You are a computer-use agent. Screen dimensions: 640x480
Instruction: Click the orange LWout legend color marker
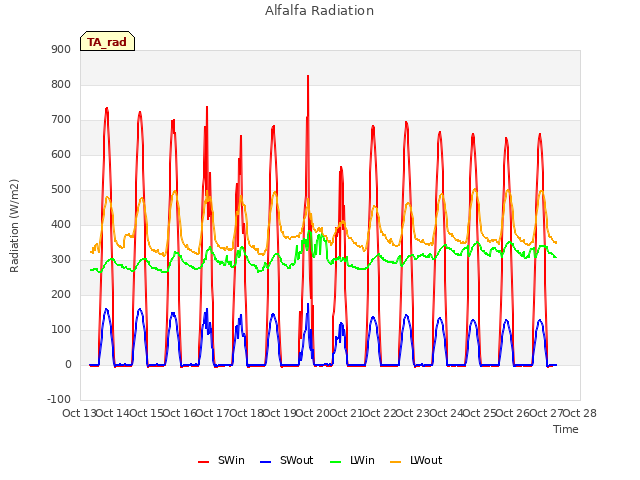click(x=396, y=462)
